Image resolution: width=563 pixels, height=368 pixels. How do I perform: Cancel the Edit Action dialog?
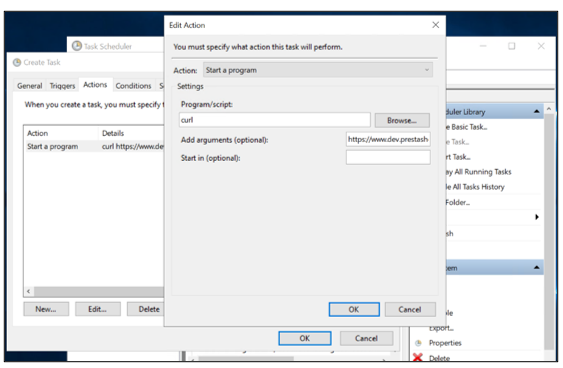(x=410, y=309)
